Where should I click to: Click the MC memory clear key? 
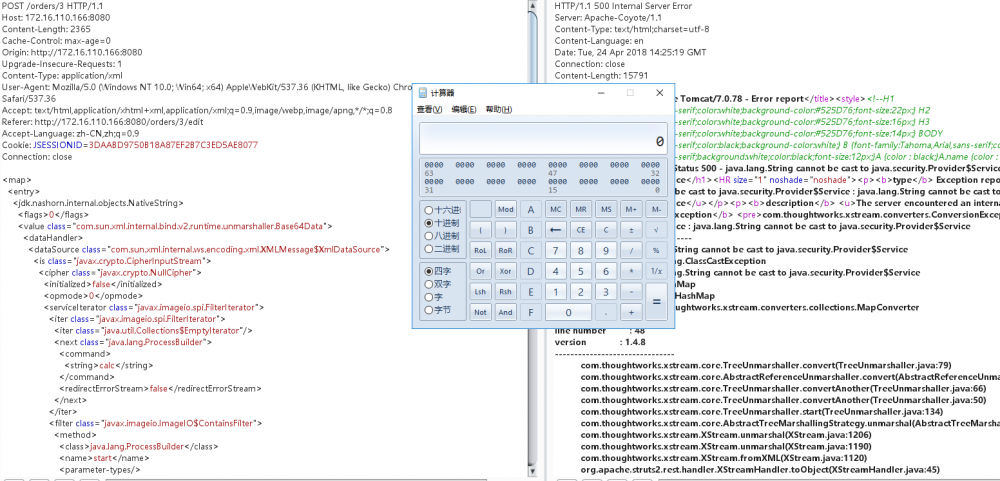(555, 209)
